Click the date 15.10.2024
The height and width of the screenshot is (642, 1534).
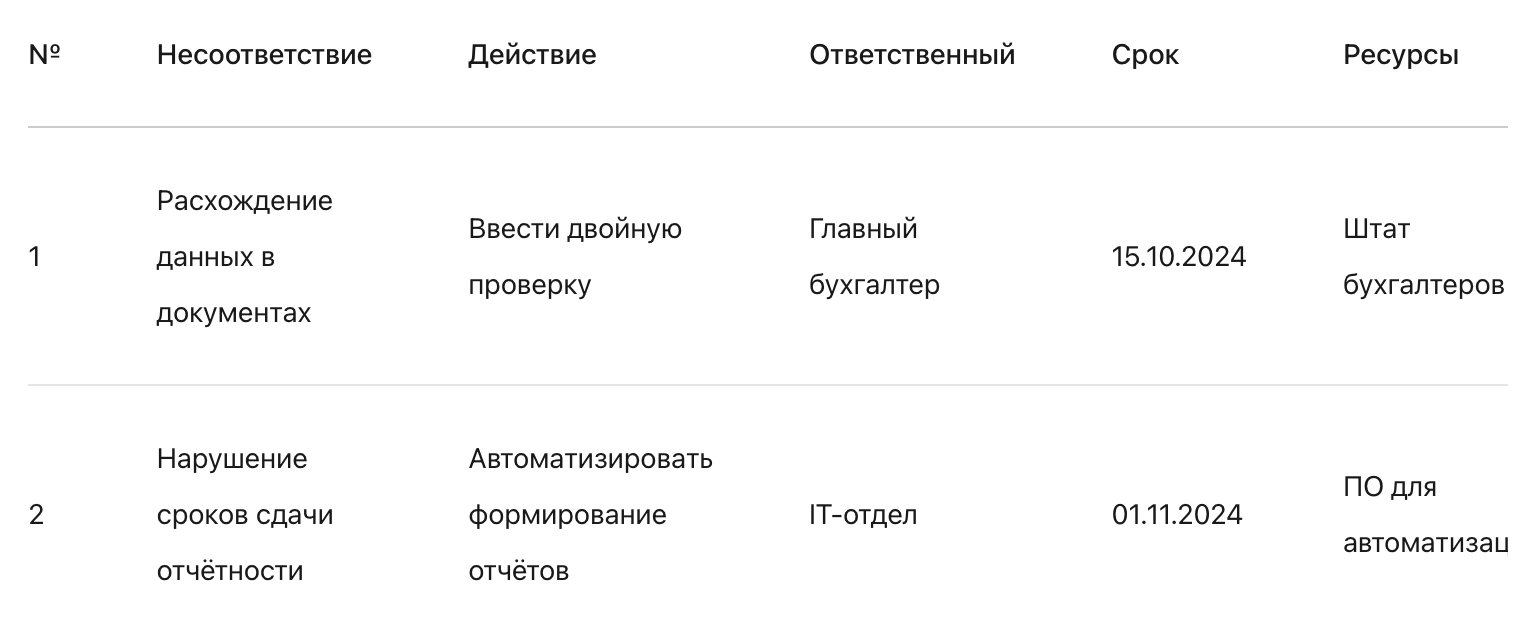(1179, 257)
